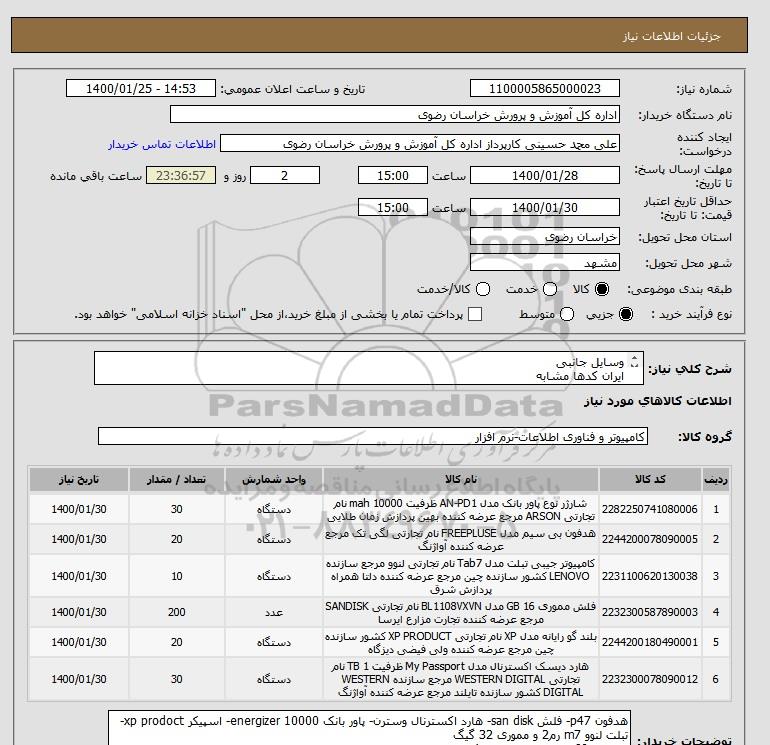The width and height of the screenshot is (770, 745).
Task: Click the general description text area
Action: coord(369,368)
